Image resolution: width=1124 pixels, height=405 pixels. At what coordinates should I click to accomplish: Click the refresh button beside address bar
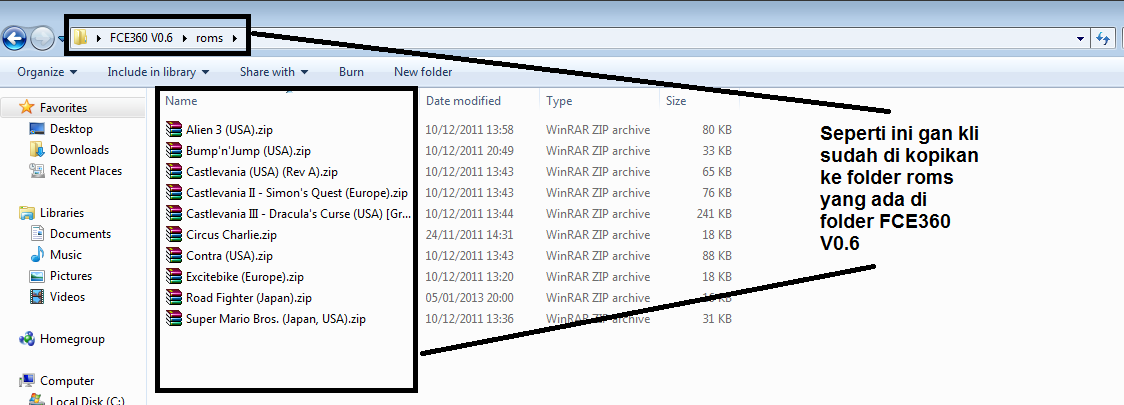1103,39
